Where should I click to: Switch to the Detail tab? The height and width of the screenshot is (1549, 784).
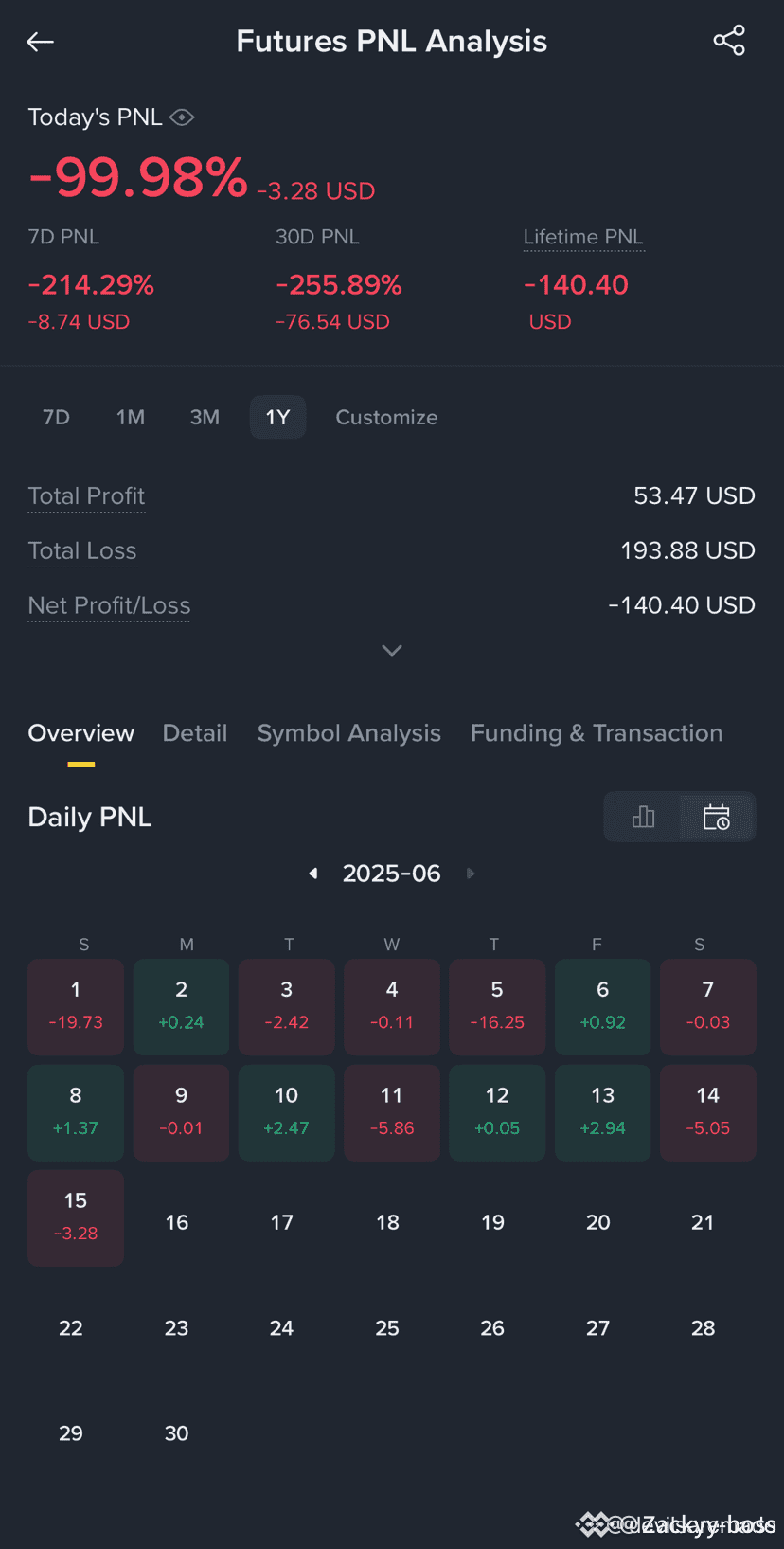point(195,733)
